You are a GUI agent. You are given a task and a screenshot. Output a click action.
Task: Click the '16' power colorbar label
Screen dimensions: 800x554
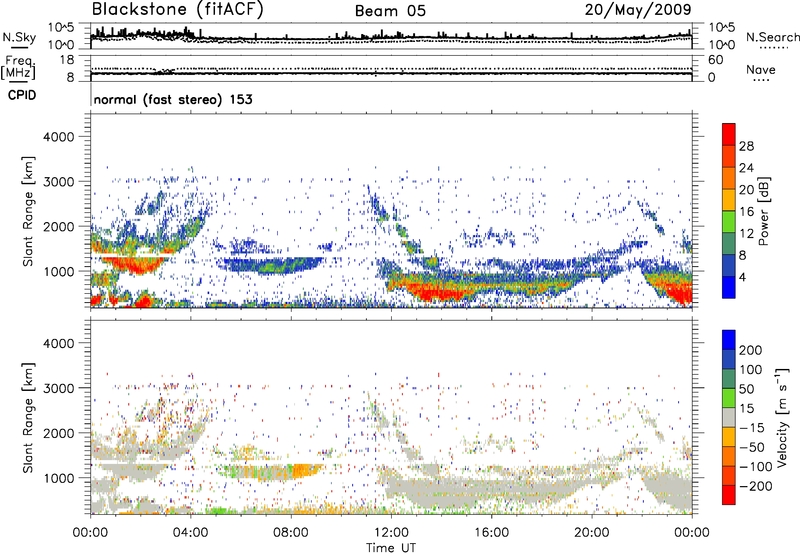(x=746, y=212)
